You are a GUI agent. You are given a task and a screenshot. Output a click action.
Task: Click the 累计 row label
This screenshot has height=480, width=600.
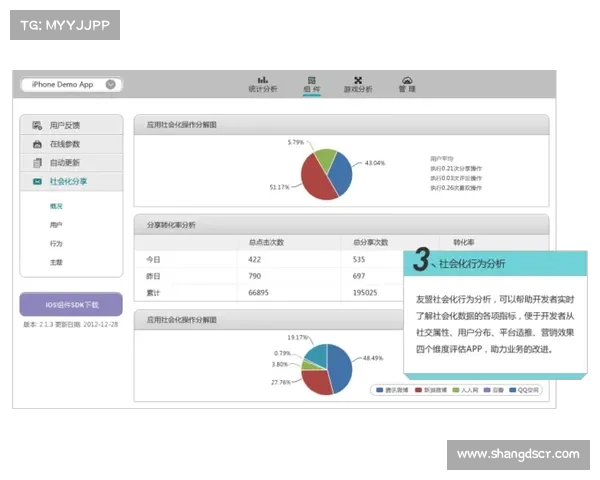coord(153,293)
